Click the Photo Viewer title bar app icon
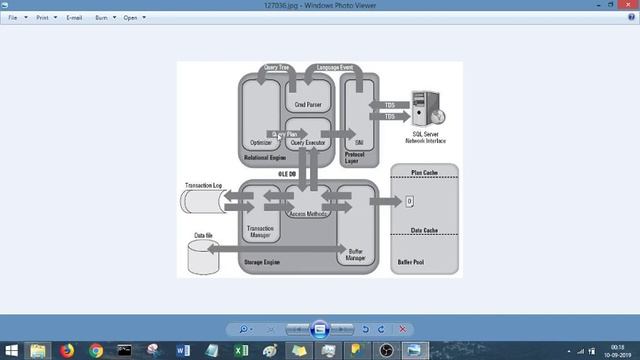This screenshot has height=360, width=640. (x=4, y=5)
